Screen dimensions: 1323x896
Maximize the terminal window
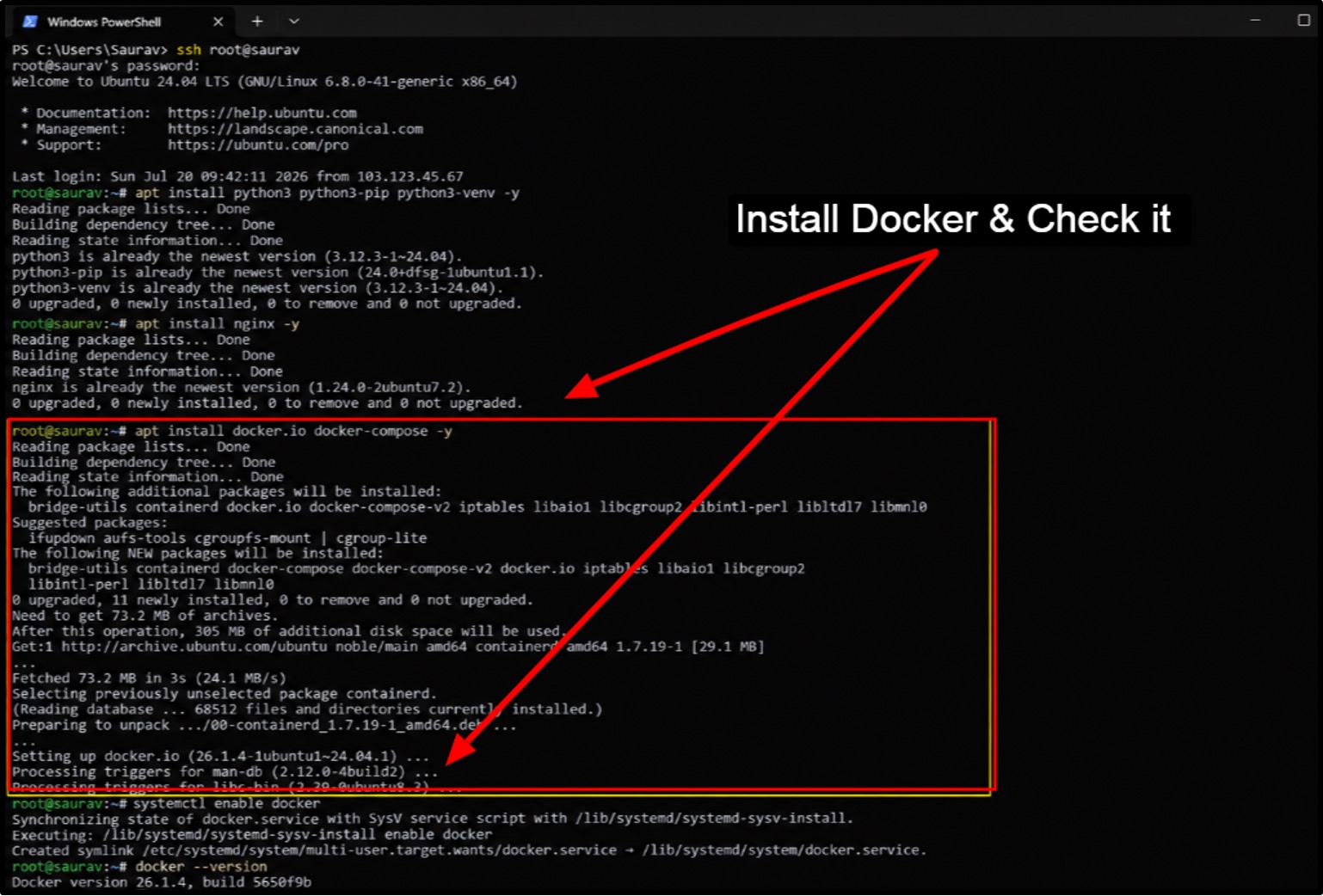[1303, 20]
